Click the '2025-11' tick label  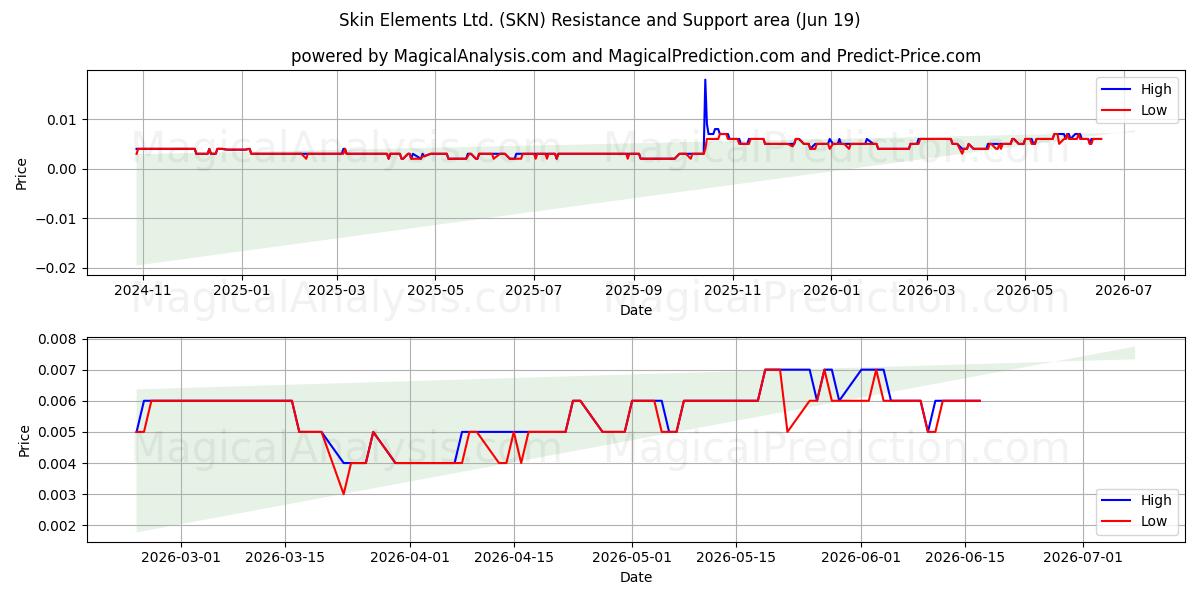click(733, 290)
